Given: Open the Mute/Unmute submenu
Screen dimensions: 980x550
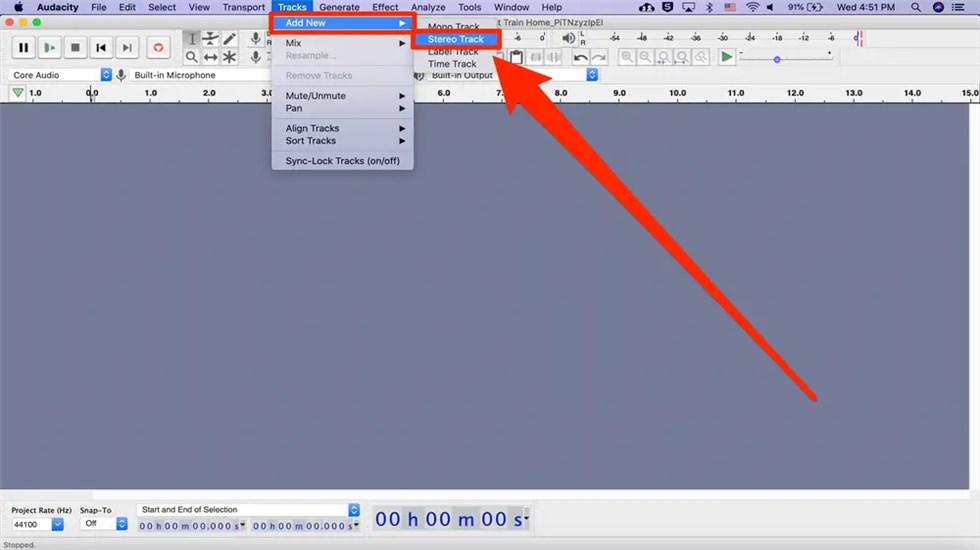Looking at the screenshot, I should point(342,96).
